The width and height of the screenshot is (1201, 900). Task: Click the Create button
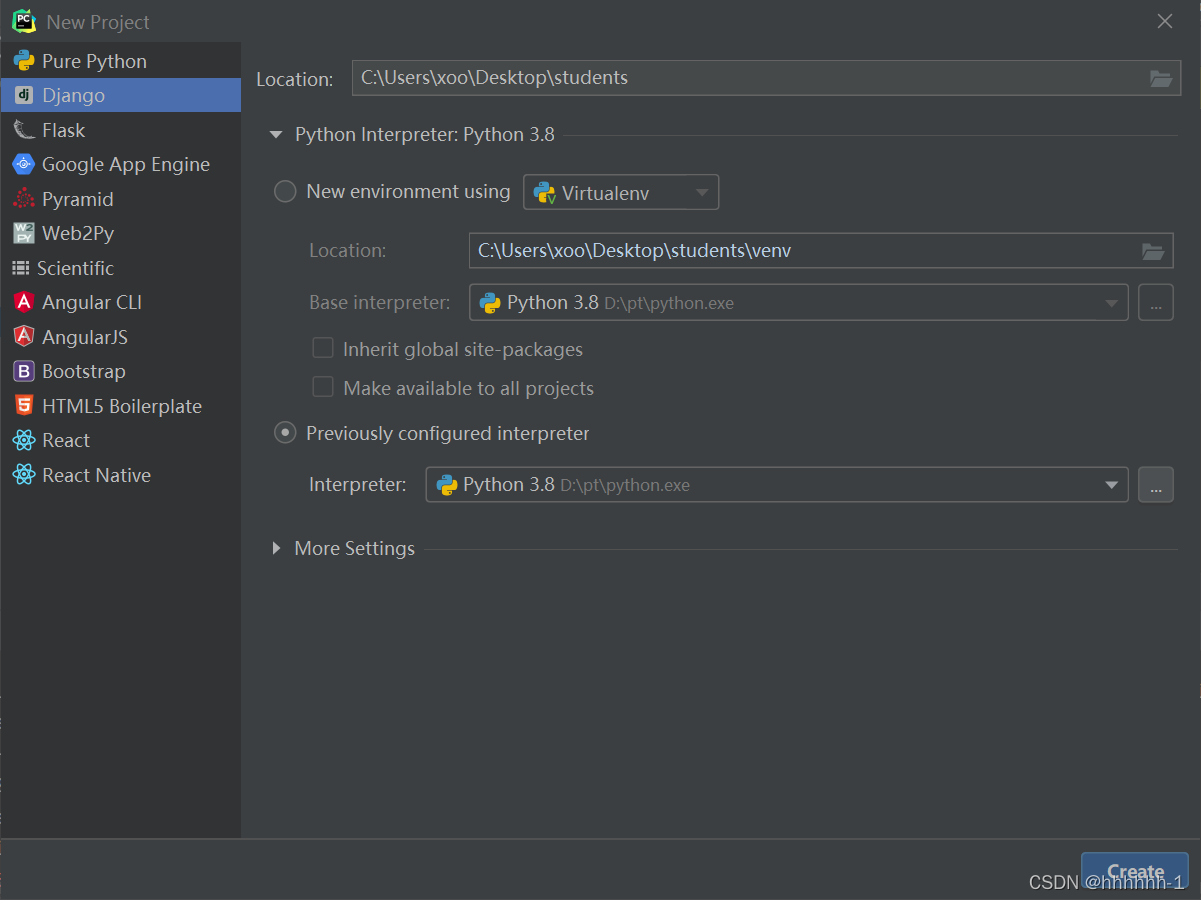[x=1135, y=872]
